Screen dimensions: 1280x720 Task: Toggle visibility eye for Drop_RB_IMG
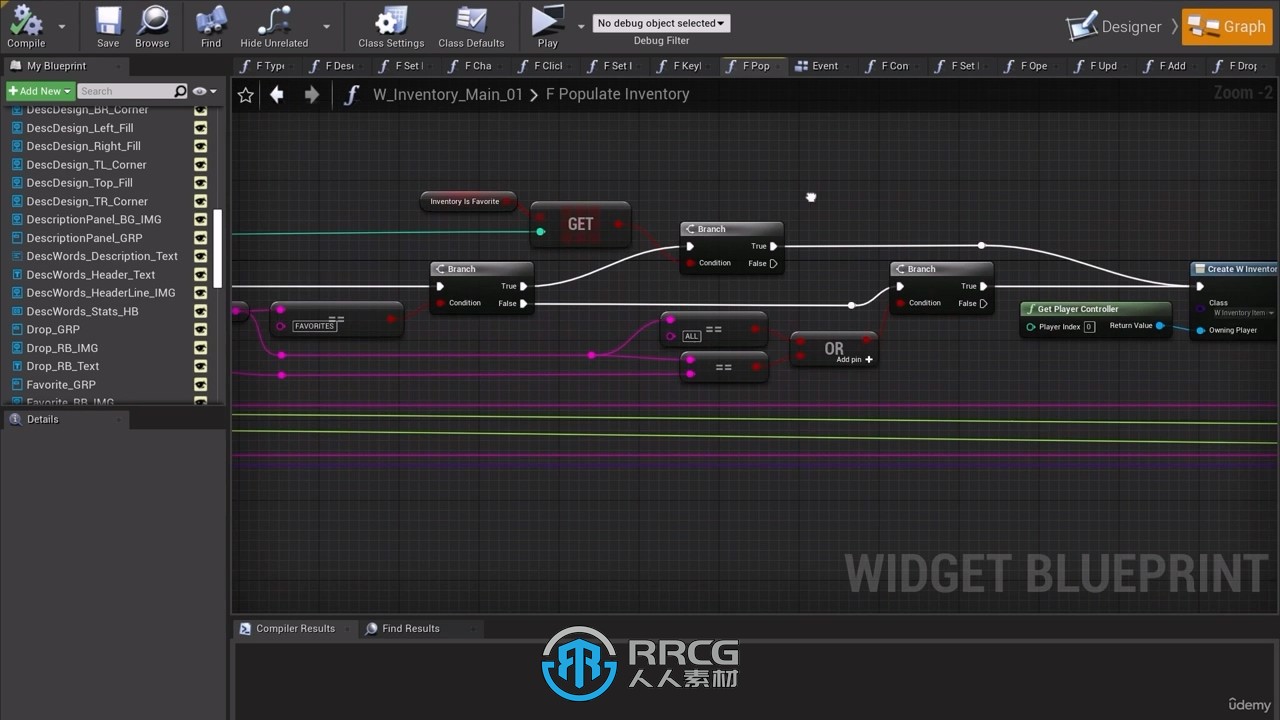click(x=200, y=348)
